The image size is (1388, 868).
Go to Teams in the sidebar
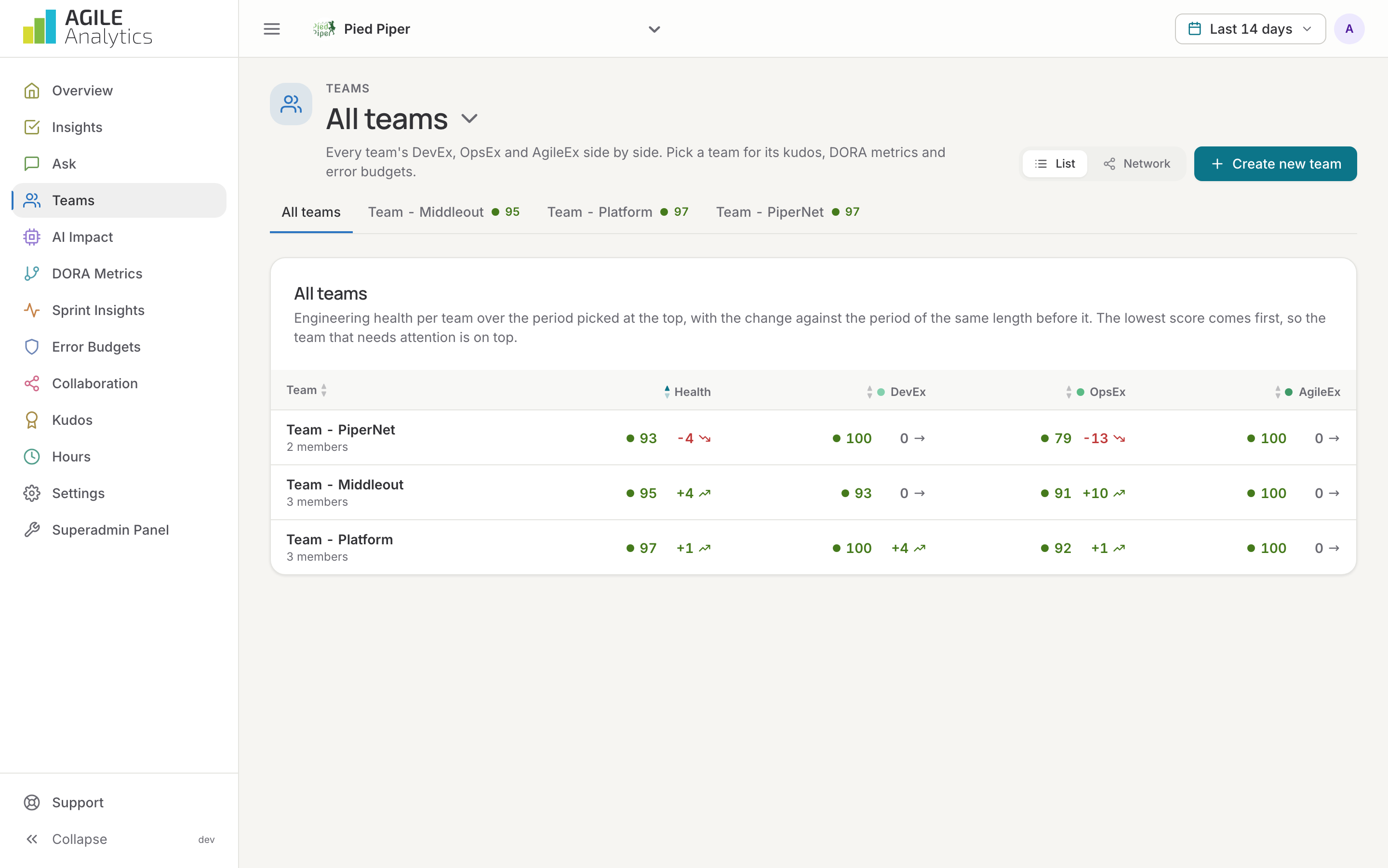coord(119,200)
